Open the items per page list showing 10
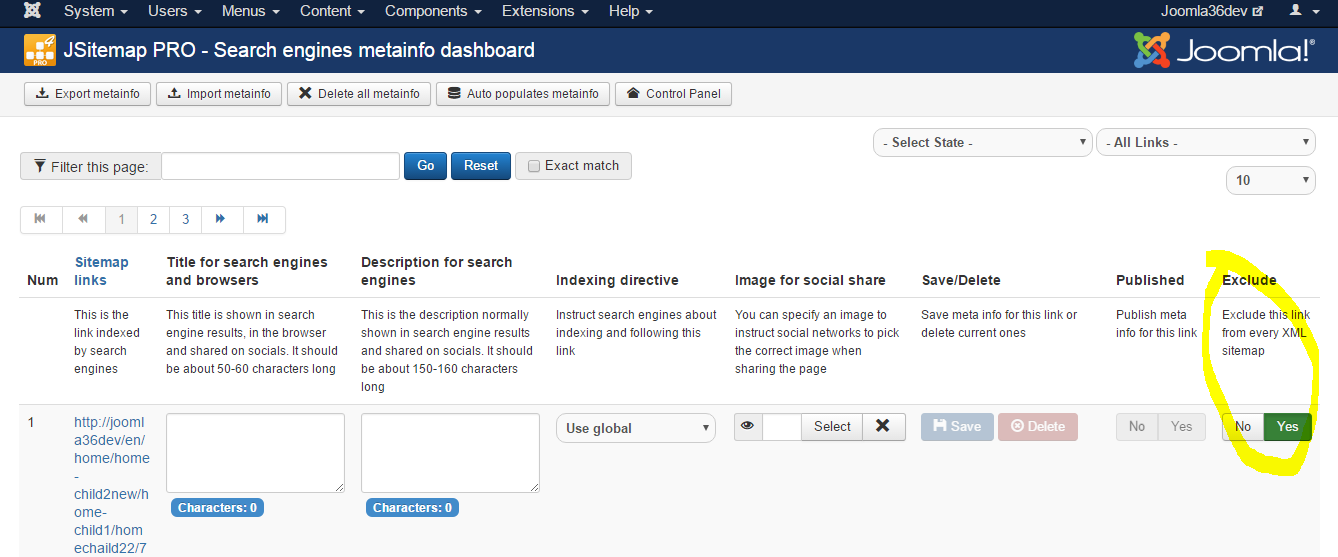Screen dimensions: 1338x557 1271,180
